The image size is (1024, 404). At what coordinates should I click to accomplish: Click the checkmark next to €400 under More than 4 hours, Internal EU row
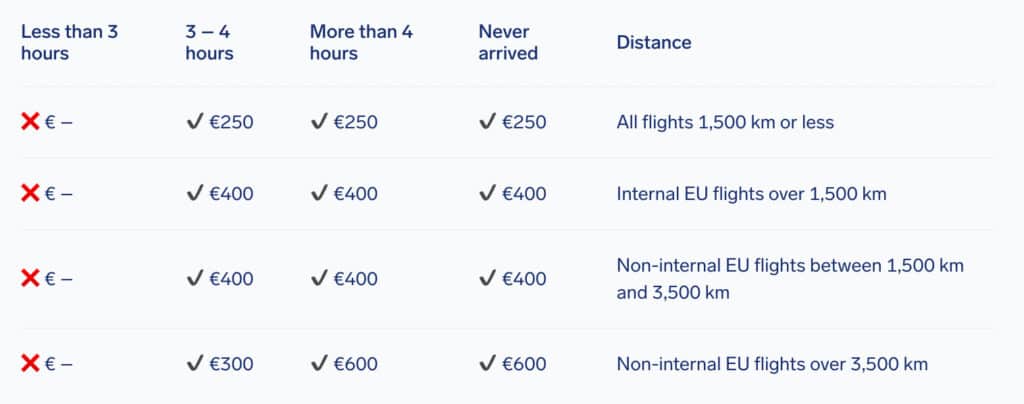[x=319, y=193]
